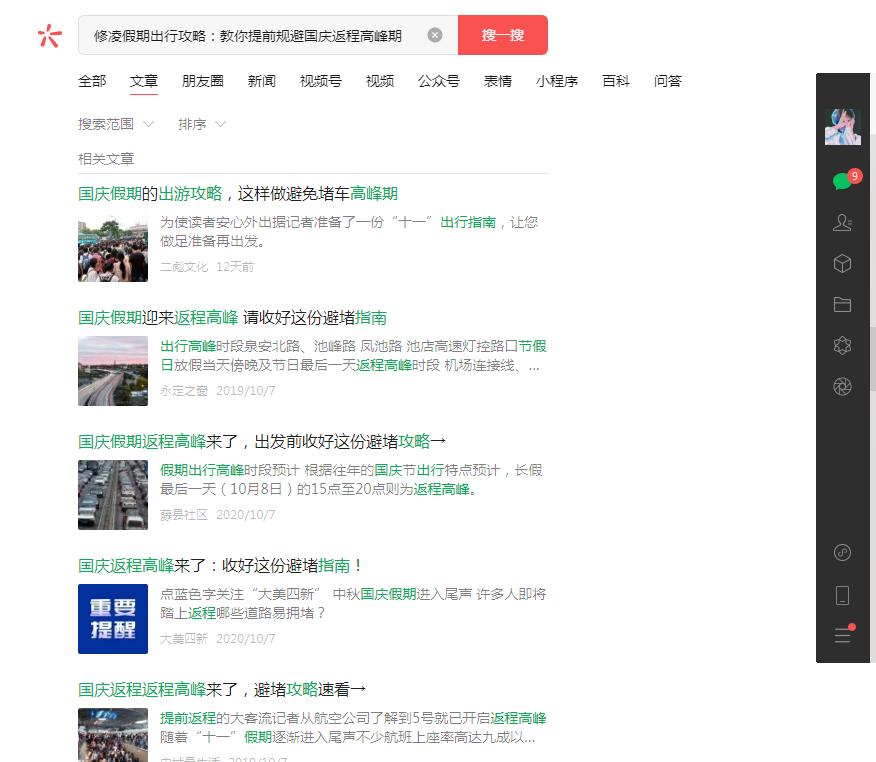Click the blue 重要提醒 thumbnail
Image resolution: width=876 pixels, height=762 pixels.
click(113, 619)
